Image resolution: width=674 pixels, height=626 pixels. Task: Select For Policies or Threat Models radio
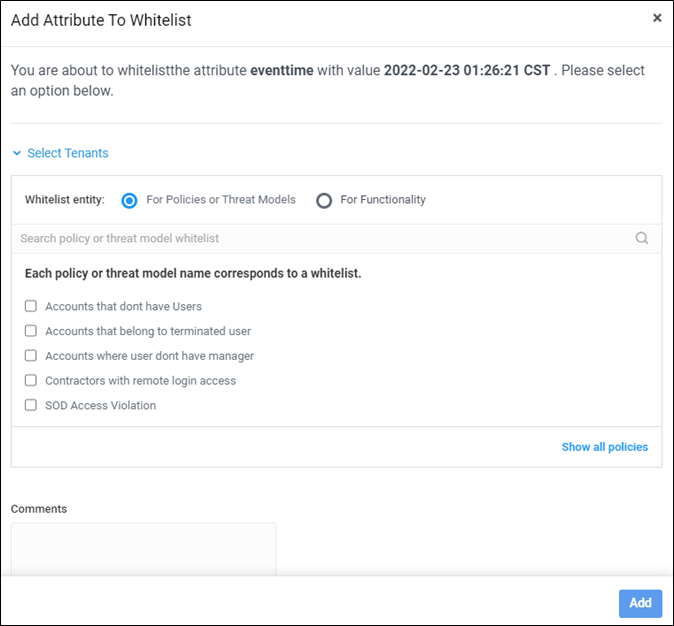click(129, 200)
